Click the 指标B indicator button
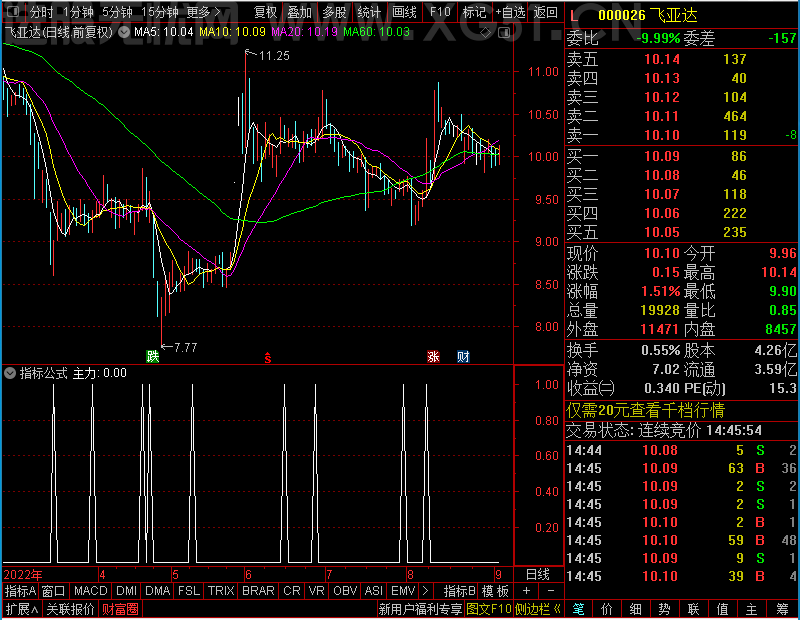The height and width of the screenshot is (620, 800). [459, 591]
